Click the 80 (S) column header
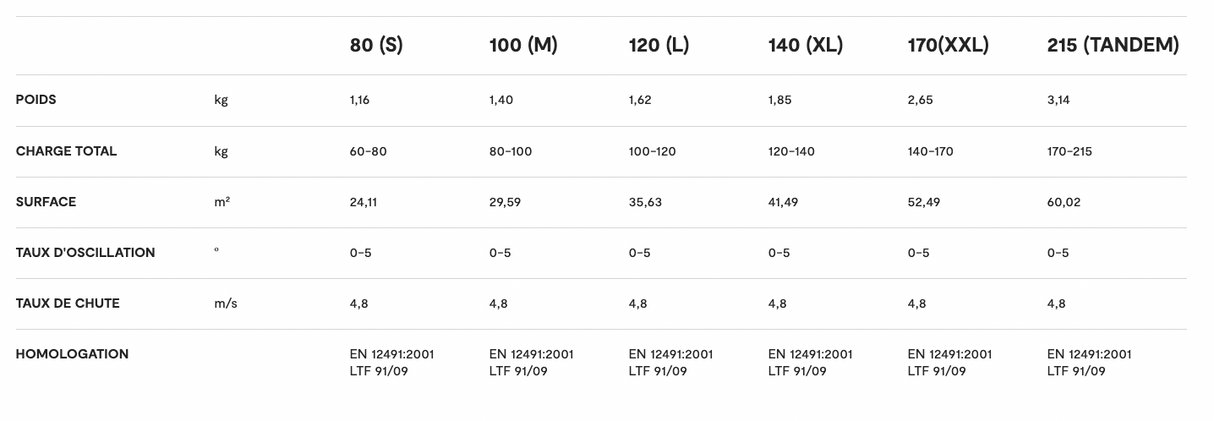Image resolution: width=1214 pixels, height=421 pixels. (376, 45)
